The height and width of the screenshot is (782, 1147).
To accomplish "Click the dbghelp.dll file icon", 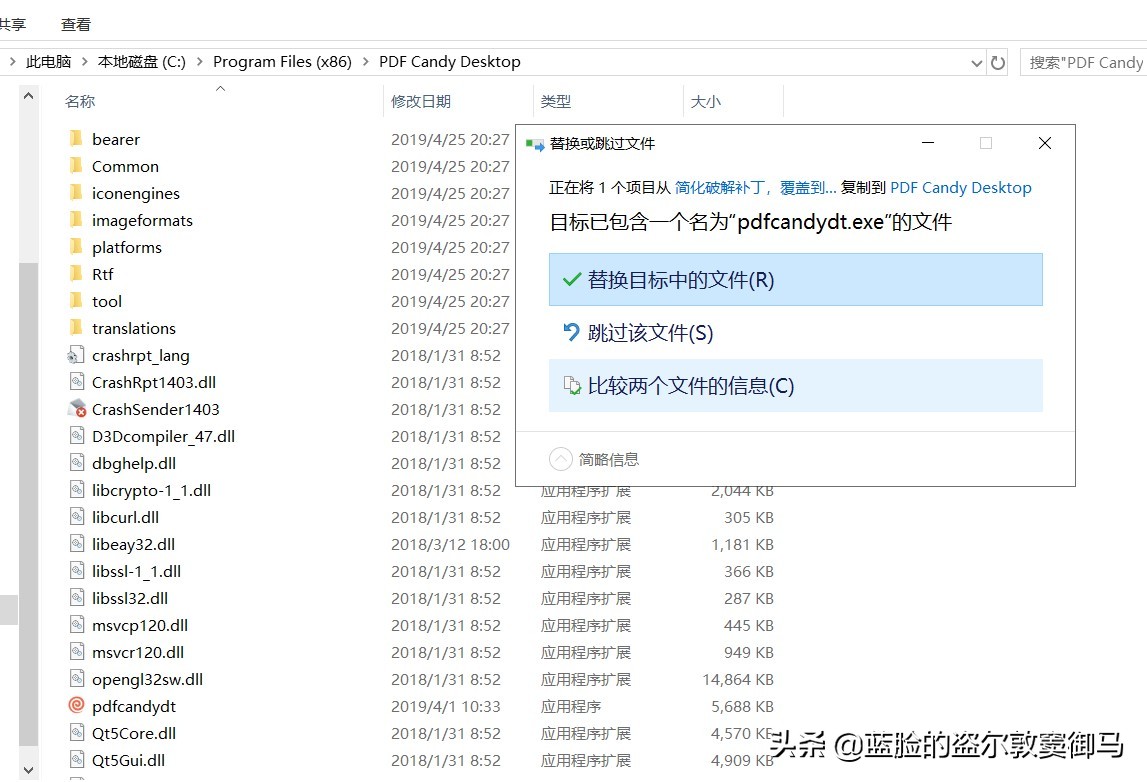I will (x=77, y=463).
